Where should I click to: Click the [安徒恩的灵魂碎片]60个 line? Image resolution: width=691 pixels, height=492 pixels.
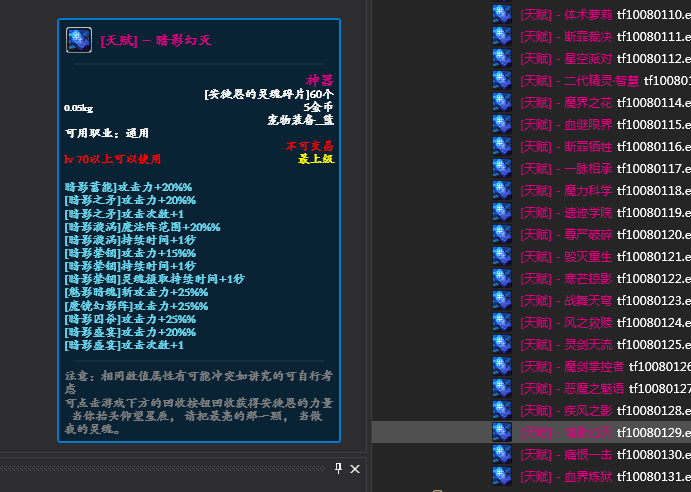tap(269, 94)
